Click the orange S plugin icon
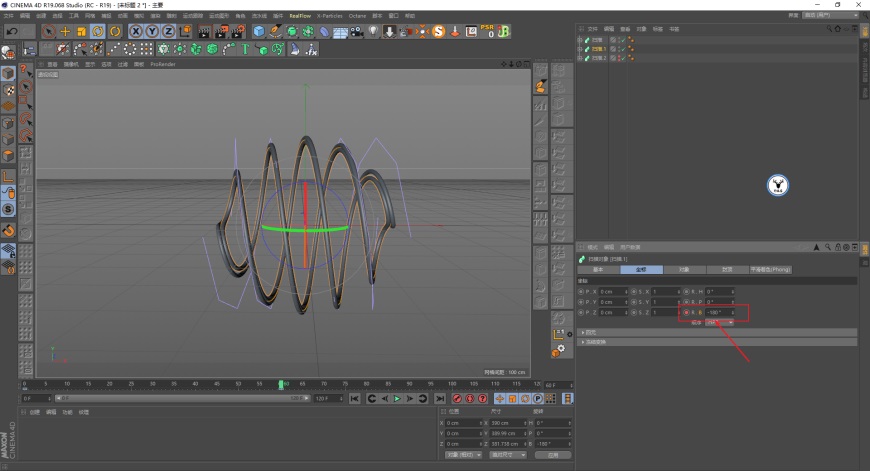This screenshot has width=870, height=471. pyautogui.click(x=439, y=32)
